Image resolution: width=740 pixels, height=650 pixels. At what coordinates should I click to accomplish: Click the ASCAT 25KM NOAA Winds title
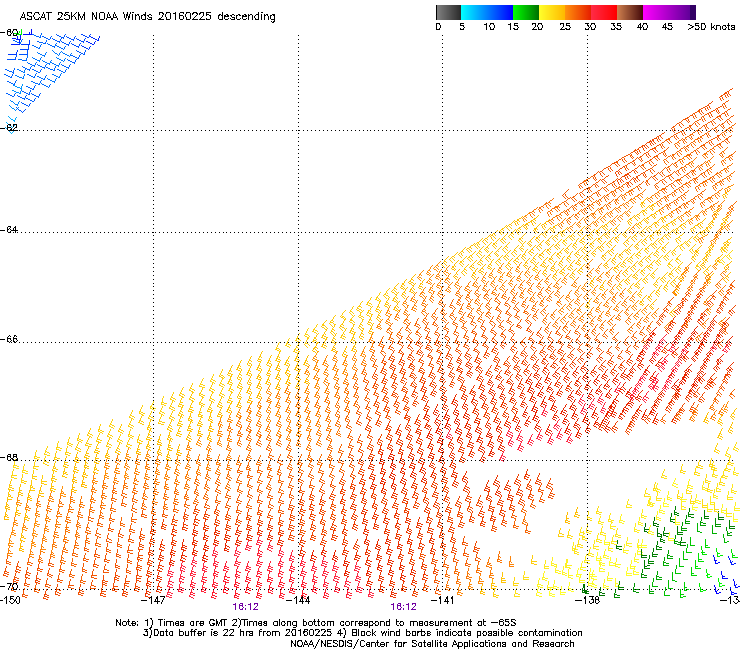147,16
